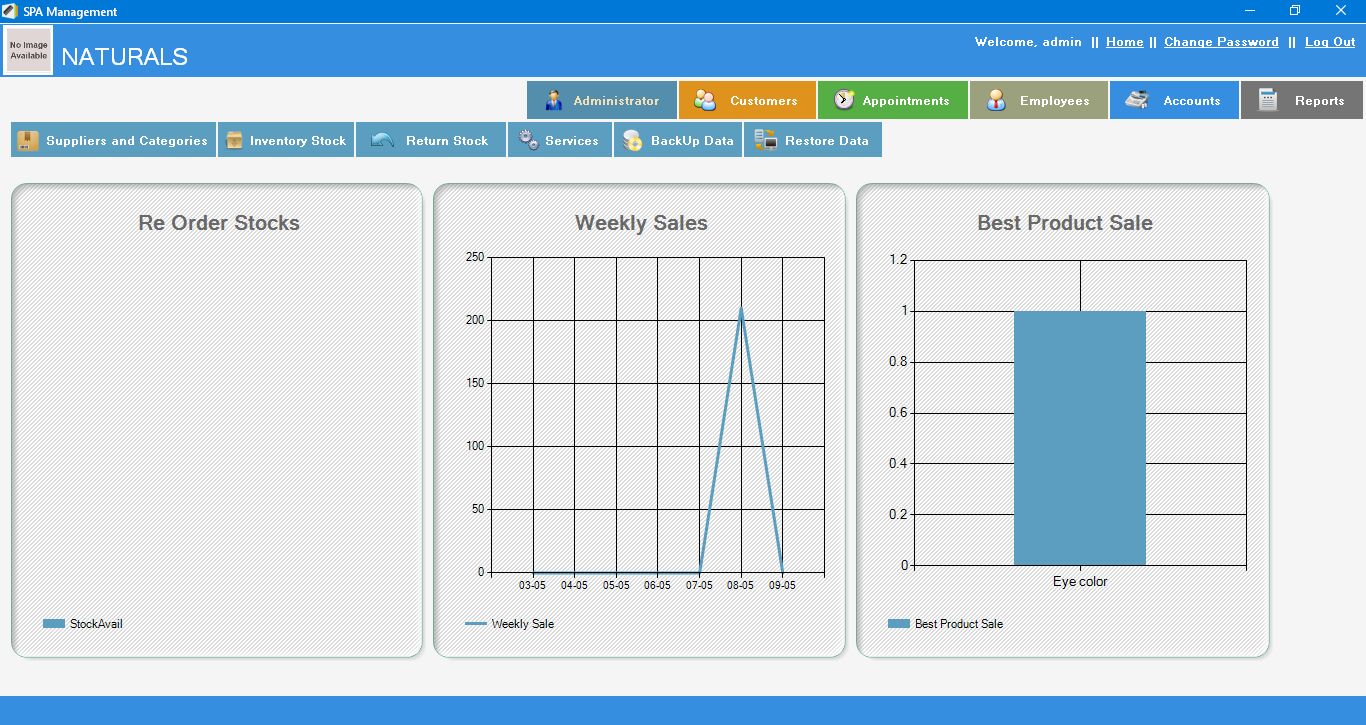Click the Eye color bar in chart
This screenshot has width=1366, height=725.
1079,438
